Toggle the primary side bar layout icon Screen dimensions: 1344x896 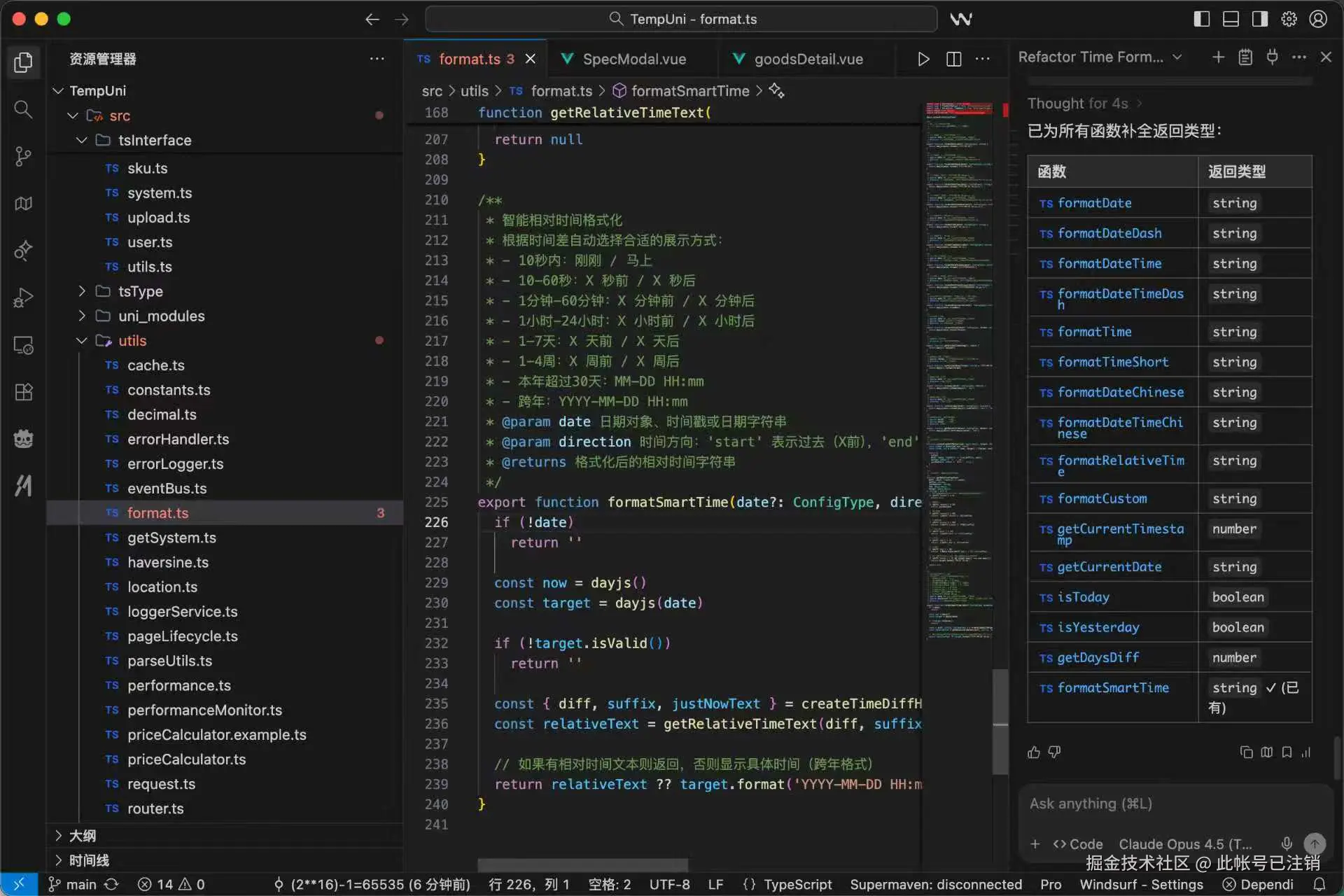(1201, 19)
